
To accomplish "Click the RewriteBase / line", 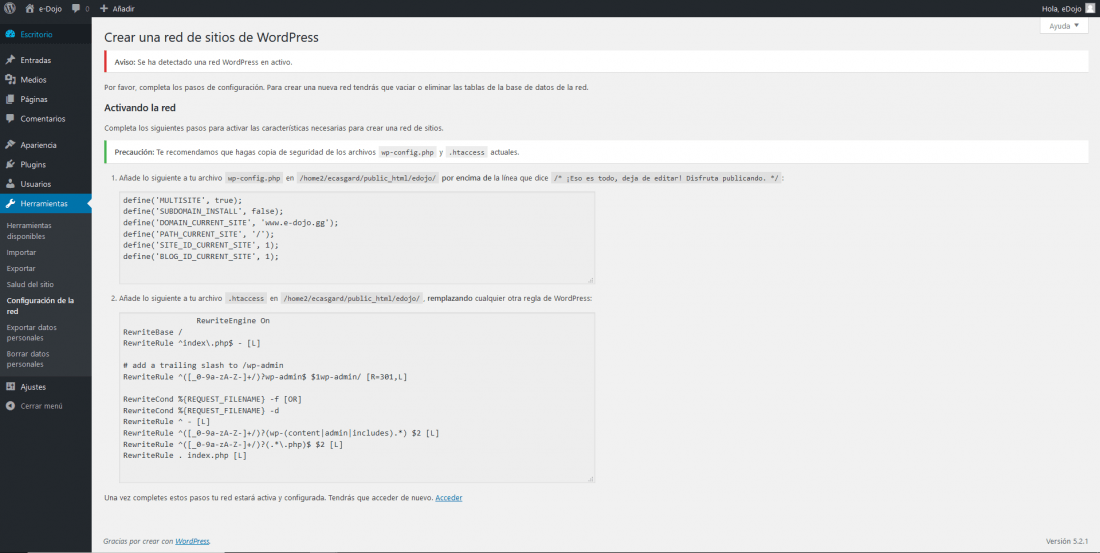I will click(153, 332).
